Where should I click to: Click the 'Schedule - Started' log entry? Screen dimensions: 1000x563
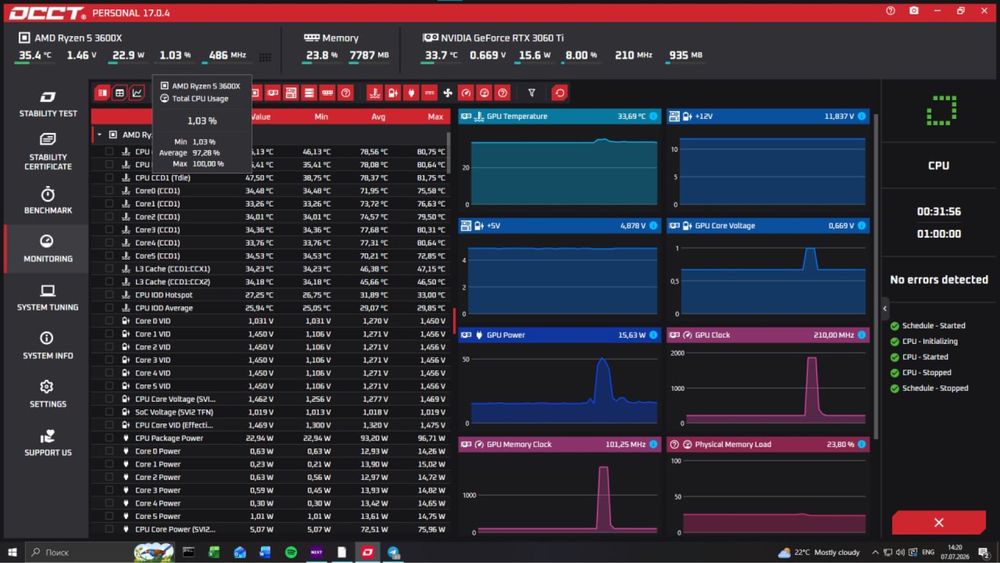[x=934, y=326]
